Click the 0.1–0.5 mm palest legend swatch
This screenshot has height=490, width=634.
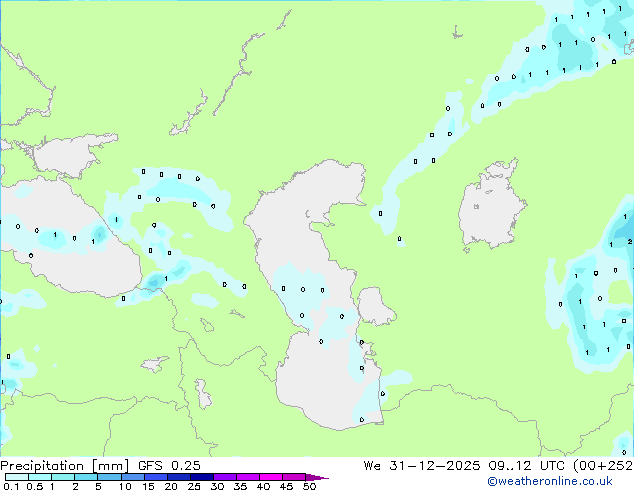coord(17,477)
